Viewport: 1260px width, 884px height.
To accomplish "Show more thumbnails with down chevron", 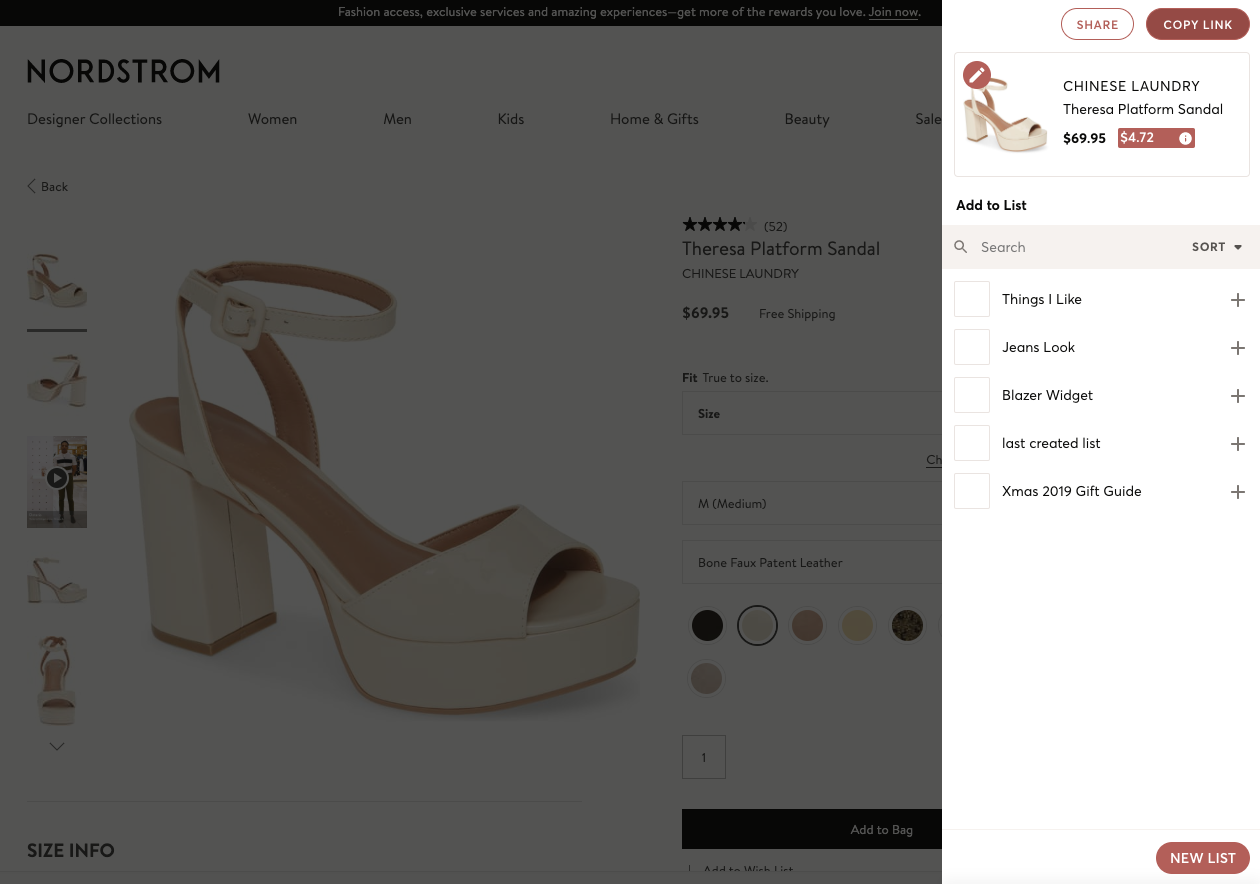I will coord(57,746).
